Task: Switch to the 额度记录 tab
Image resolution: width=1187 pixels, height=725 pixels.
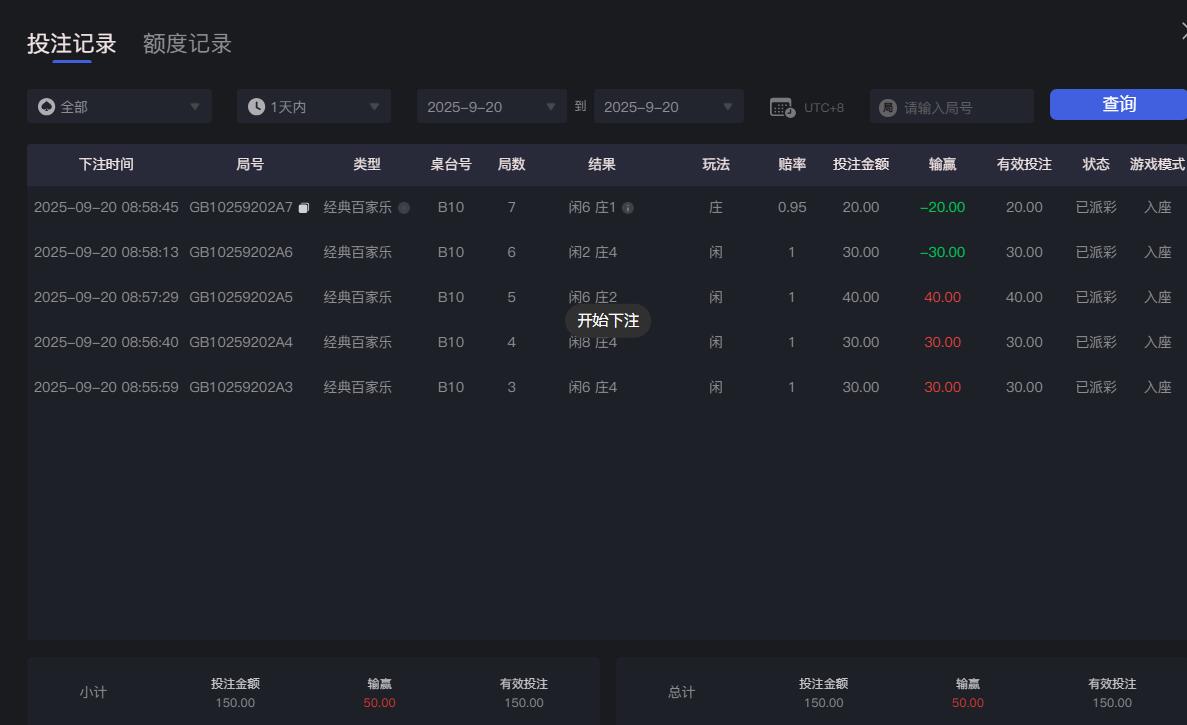Action: point(186,44)
